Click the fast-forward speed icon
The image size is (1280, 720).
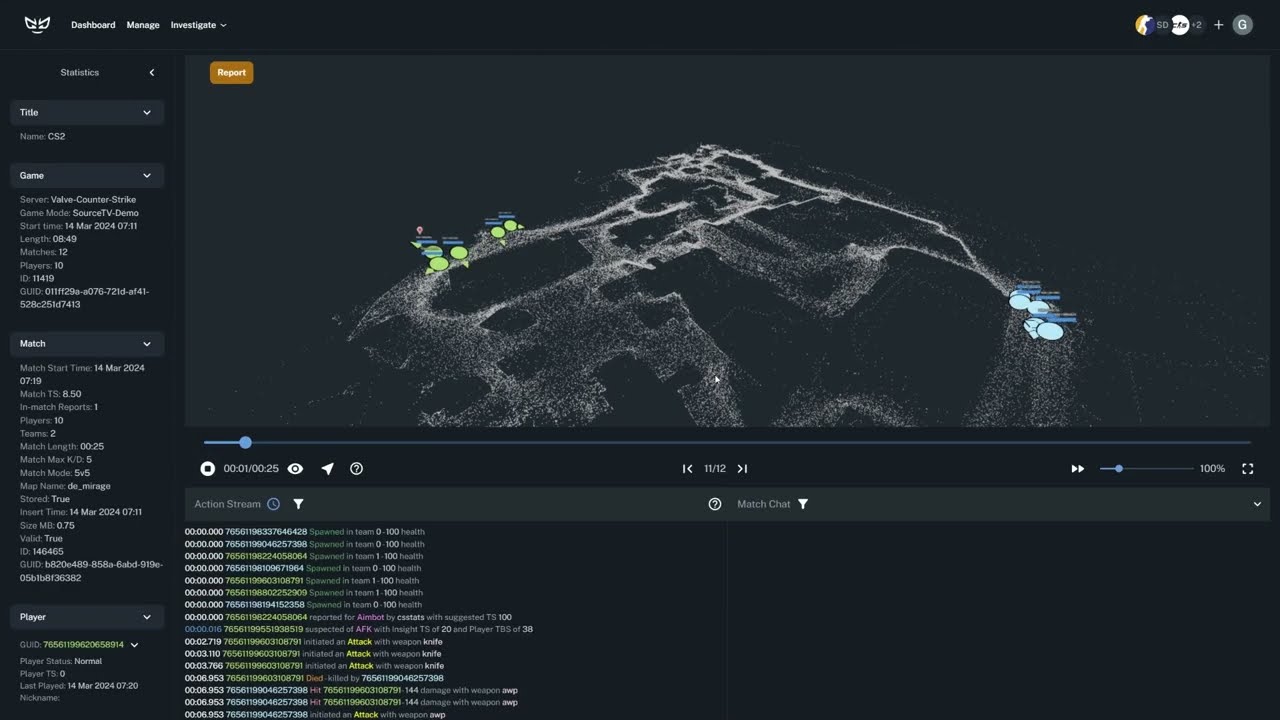point(1078,468)
